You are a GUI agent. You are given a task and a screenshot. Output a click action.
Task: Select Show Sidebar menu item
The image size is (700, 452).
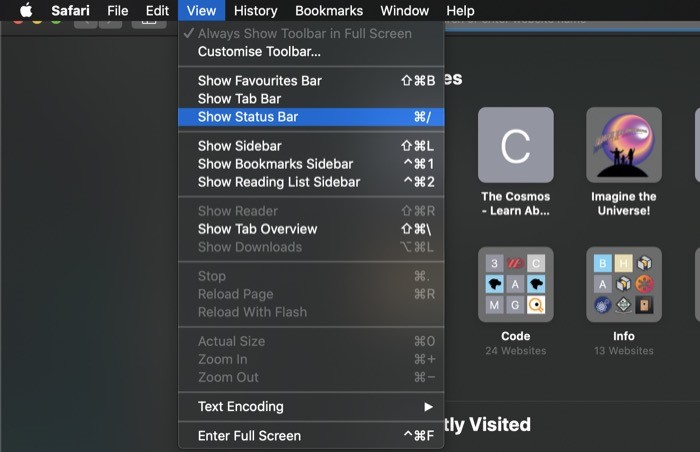pyautogui.click(x=311, y=146)
